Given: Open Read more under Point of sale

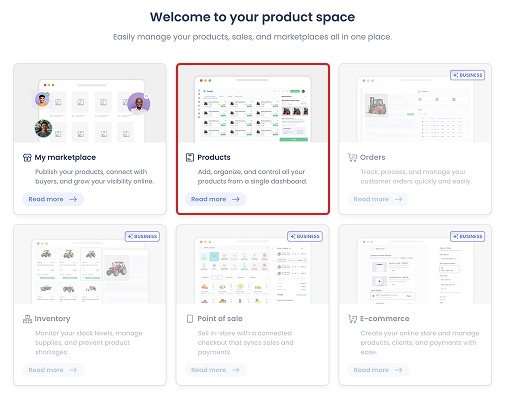Looking at the screenshot, I should [x=215, y=370].
